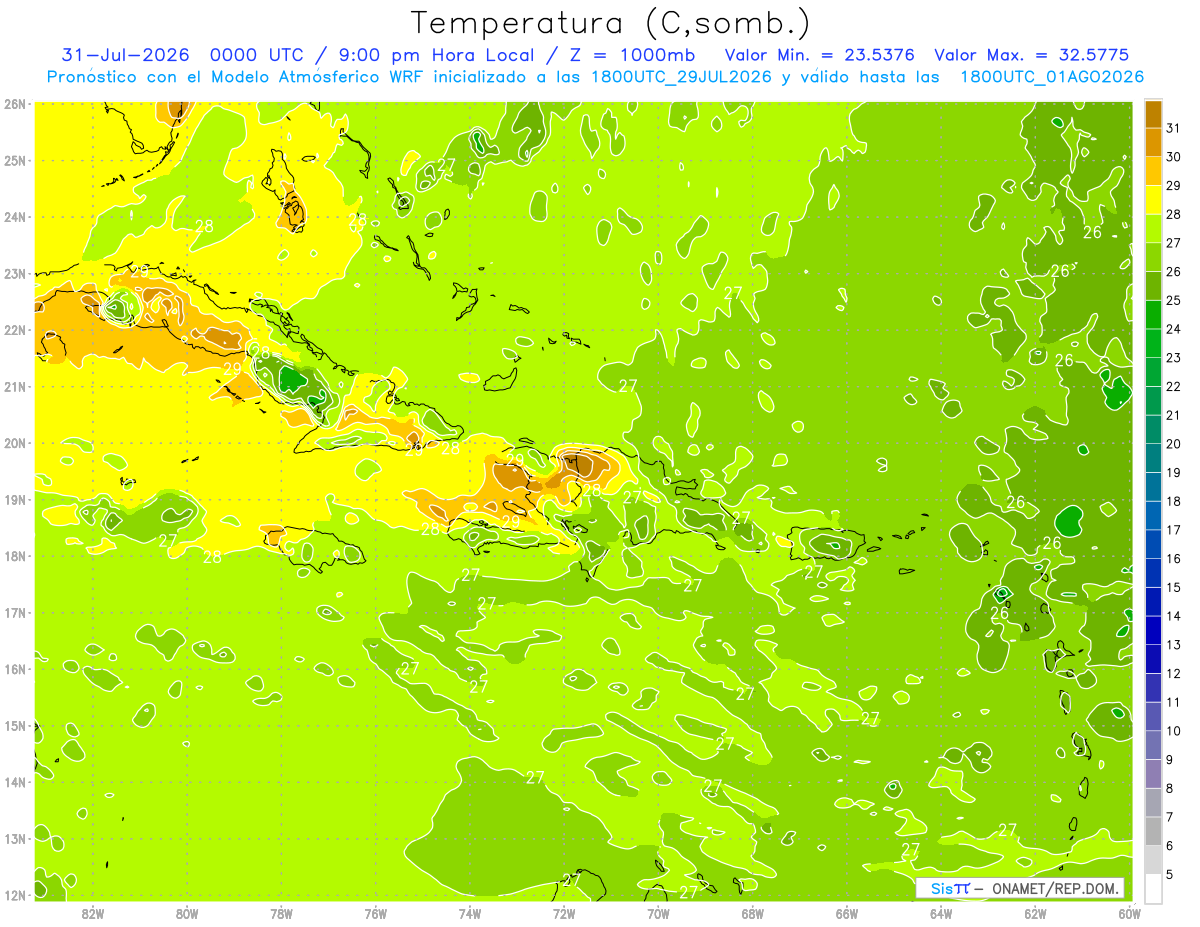Viewport: 1200px width, 927px height.
Task: Click legend value label '31'
Action: click(1173, 128)
